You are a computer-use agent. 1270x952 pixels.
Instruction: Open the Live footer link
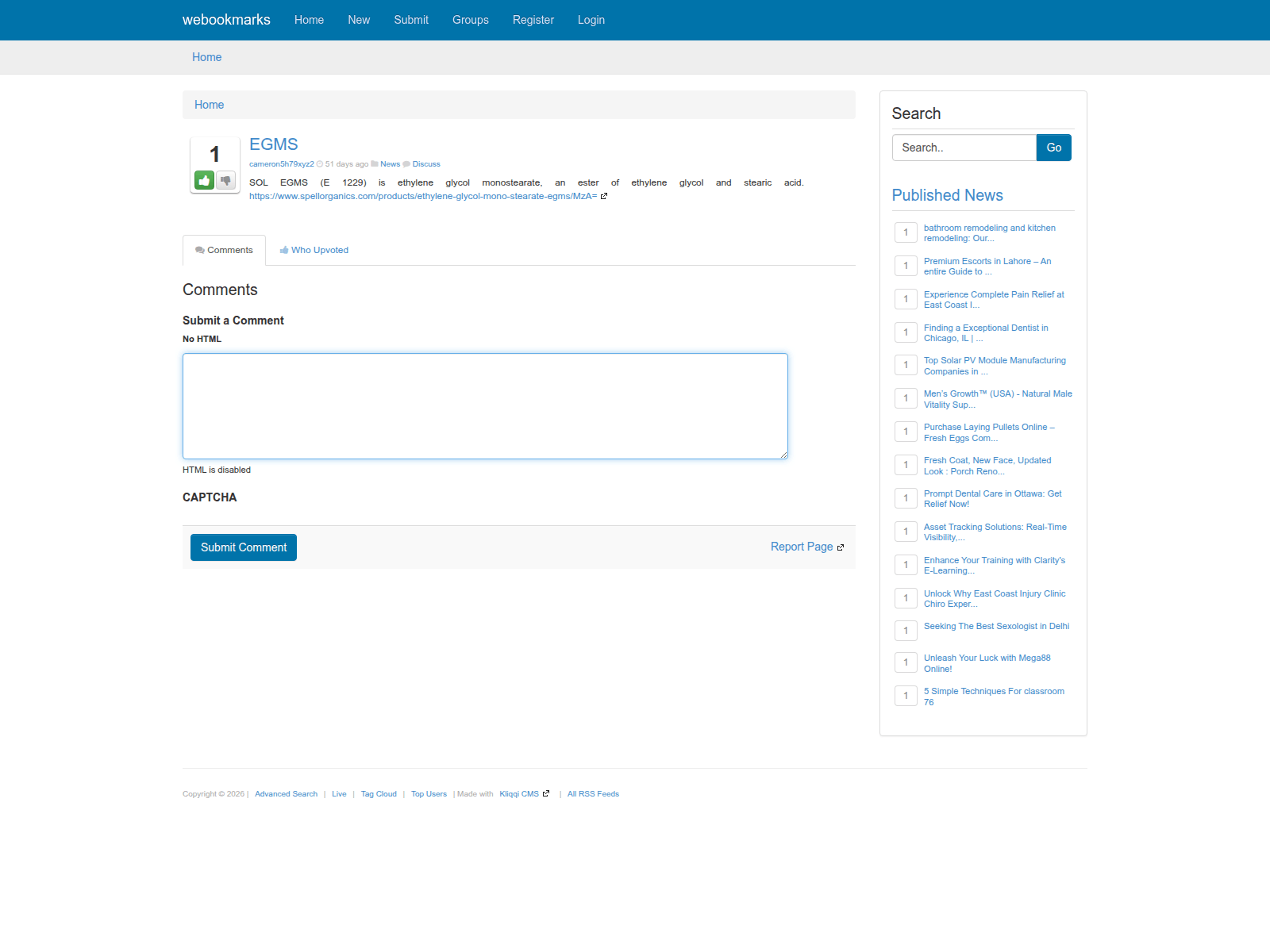339,794
